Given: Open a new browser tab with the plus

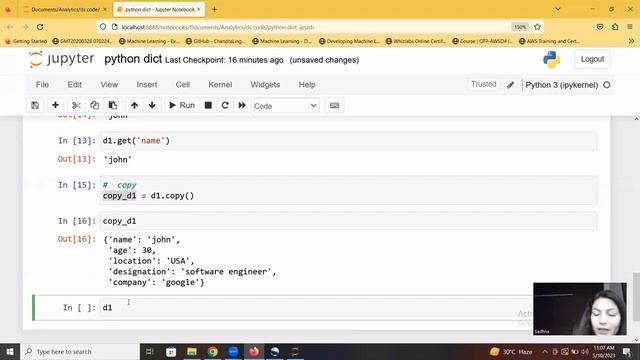Looking at the screenshot, I should pos(214,9).
